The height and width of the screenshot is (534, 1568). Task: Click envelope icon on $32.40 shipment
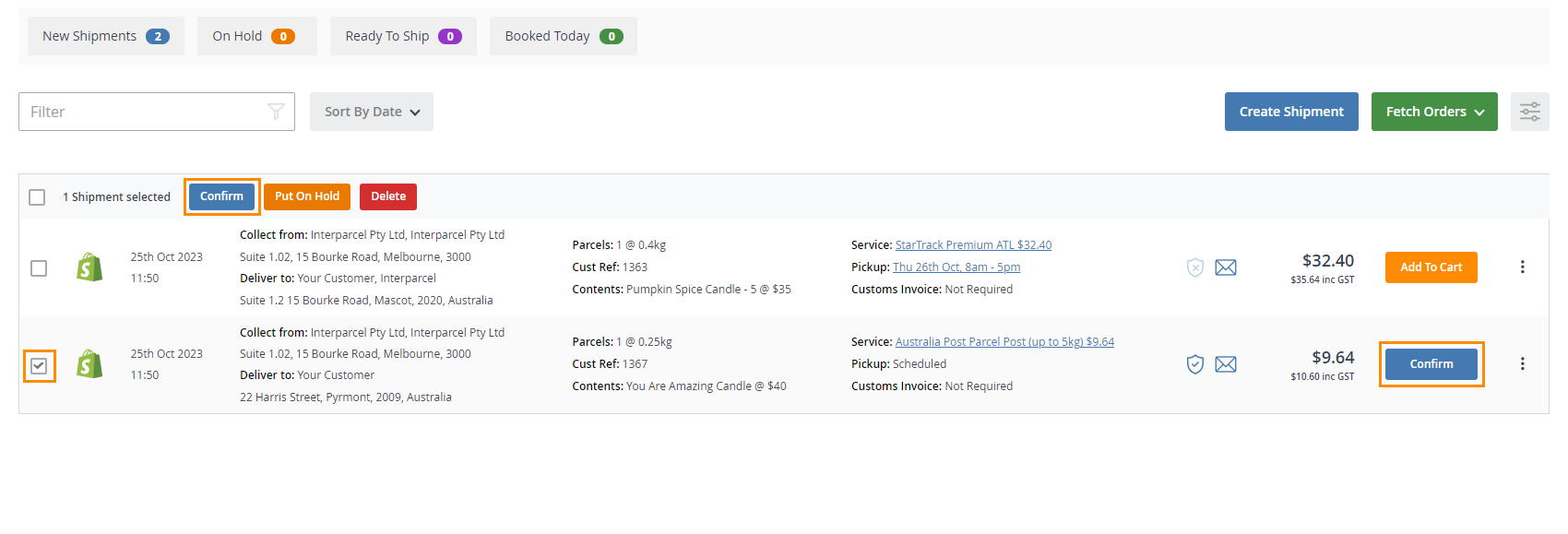tap(1225, 267)
